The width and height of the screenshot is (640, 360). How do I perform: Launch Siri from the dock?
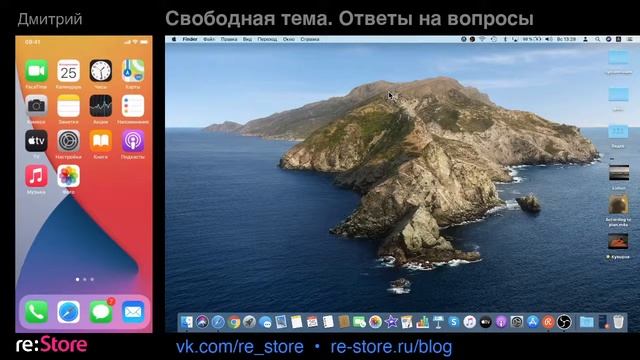coord(202,322)
